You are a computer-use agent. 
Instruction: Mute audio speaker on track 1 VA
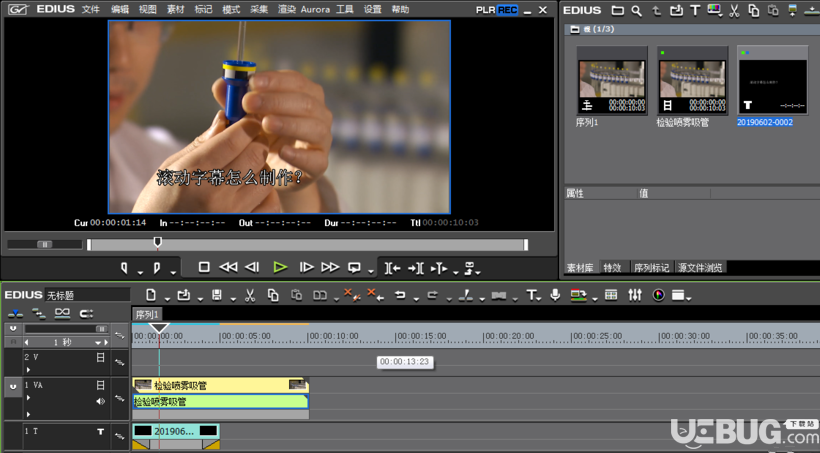(x=100, y=401)
